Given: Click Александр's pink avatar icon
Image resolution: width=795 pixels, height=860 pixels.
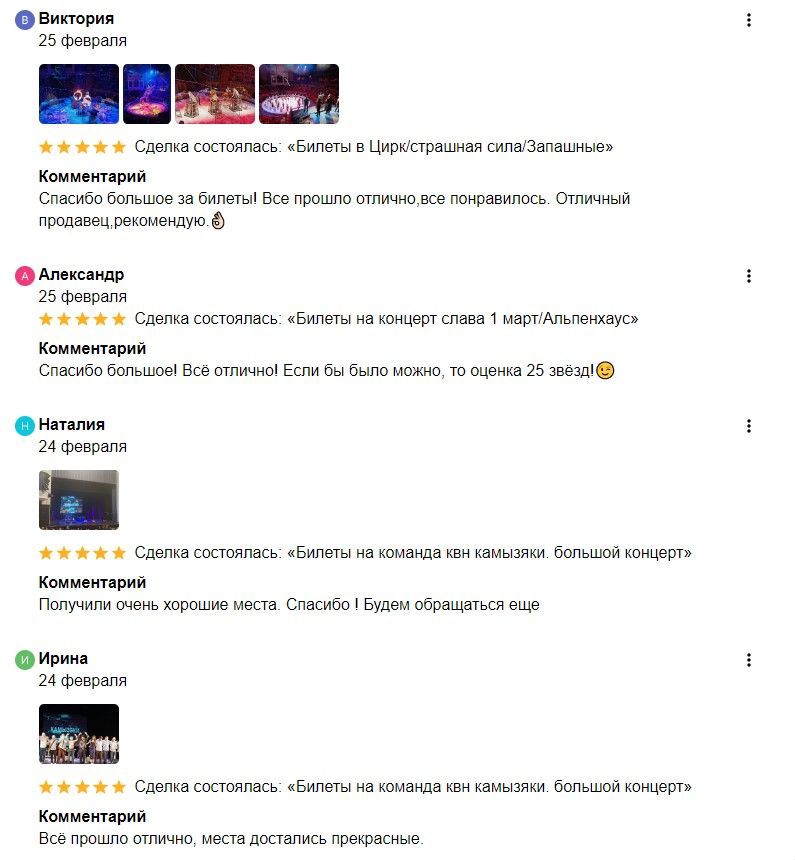Looking at the screenshot, I should [25, 276].
